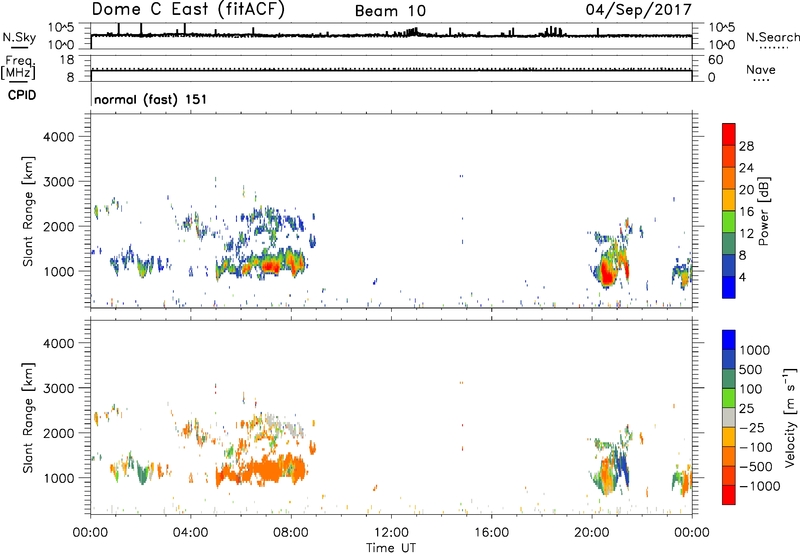Click 'Slant Range [km]' label of power panel
Image resolution: width=800 pixels, height=554 pixels.
(x=28, y=211)
